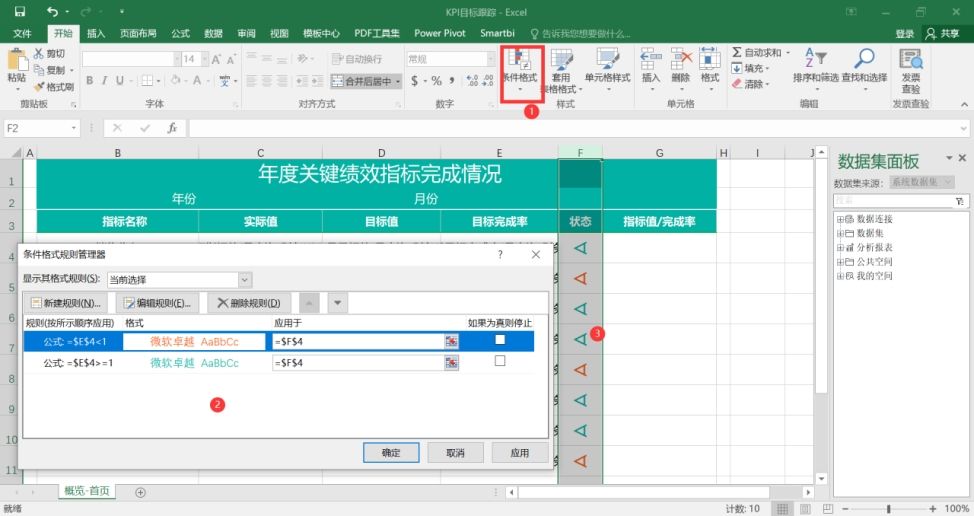Expand 公共空间 tree node
The image size is (974, 516).
(x=840, y=261)
